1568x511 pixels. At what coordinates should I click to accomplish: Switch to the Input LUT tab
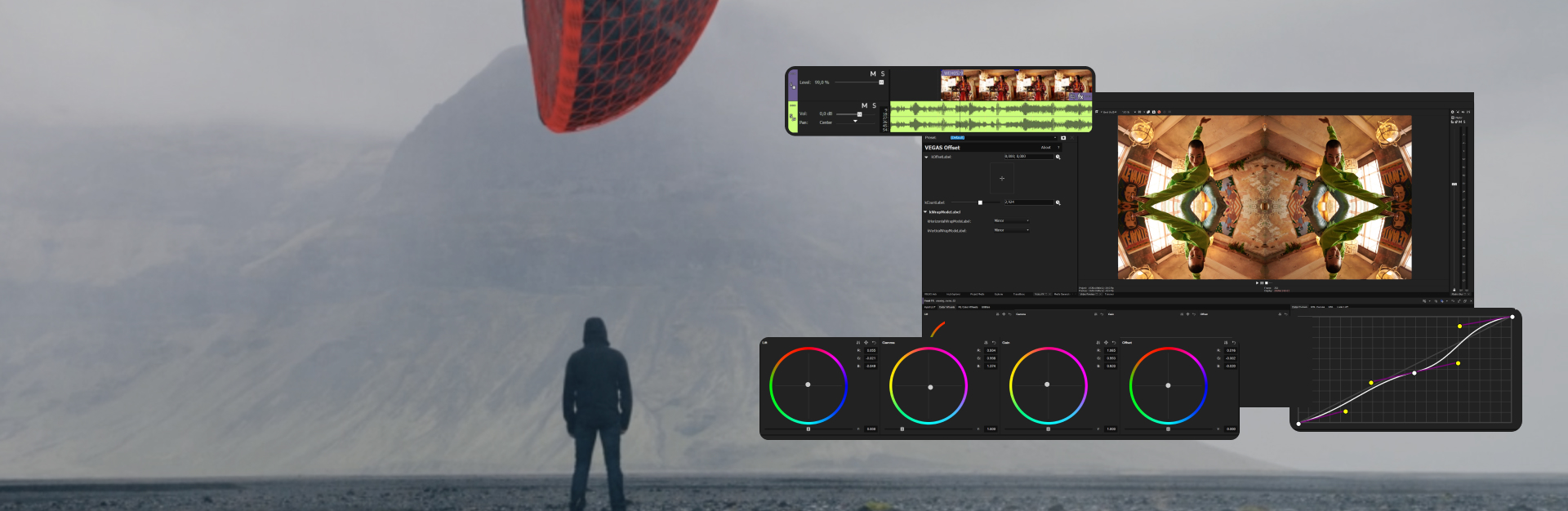pyautogui.click(x=929, y=307)
